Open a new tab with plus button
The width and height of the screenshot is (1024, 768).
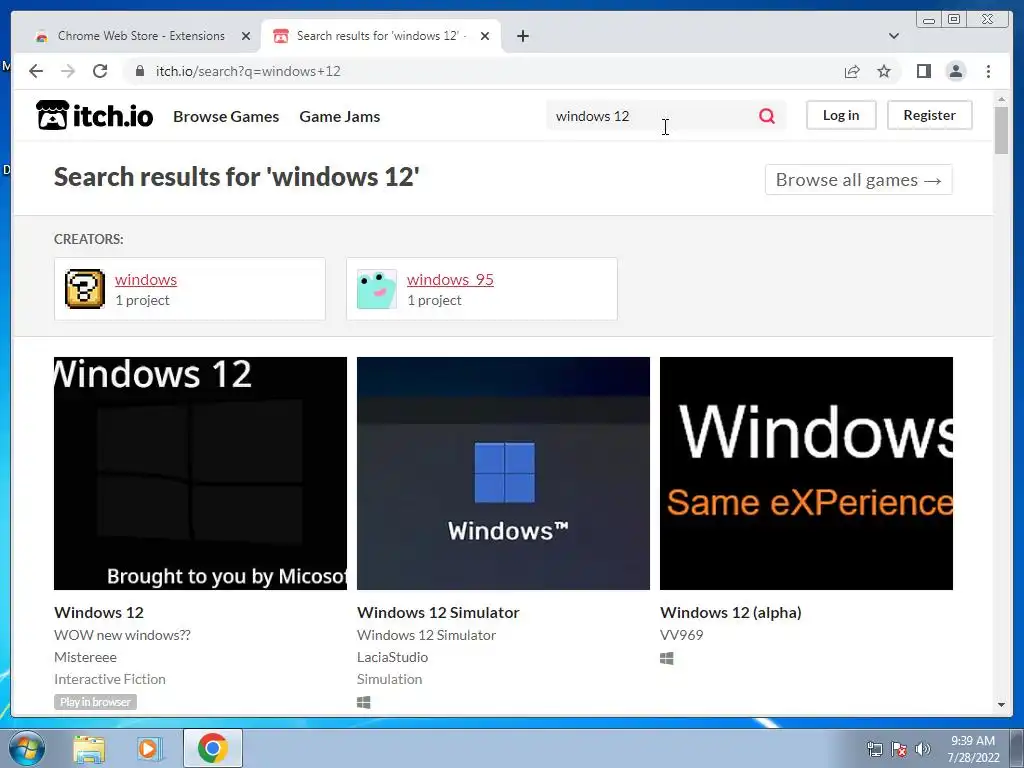(x=522, y=36)
